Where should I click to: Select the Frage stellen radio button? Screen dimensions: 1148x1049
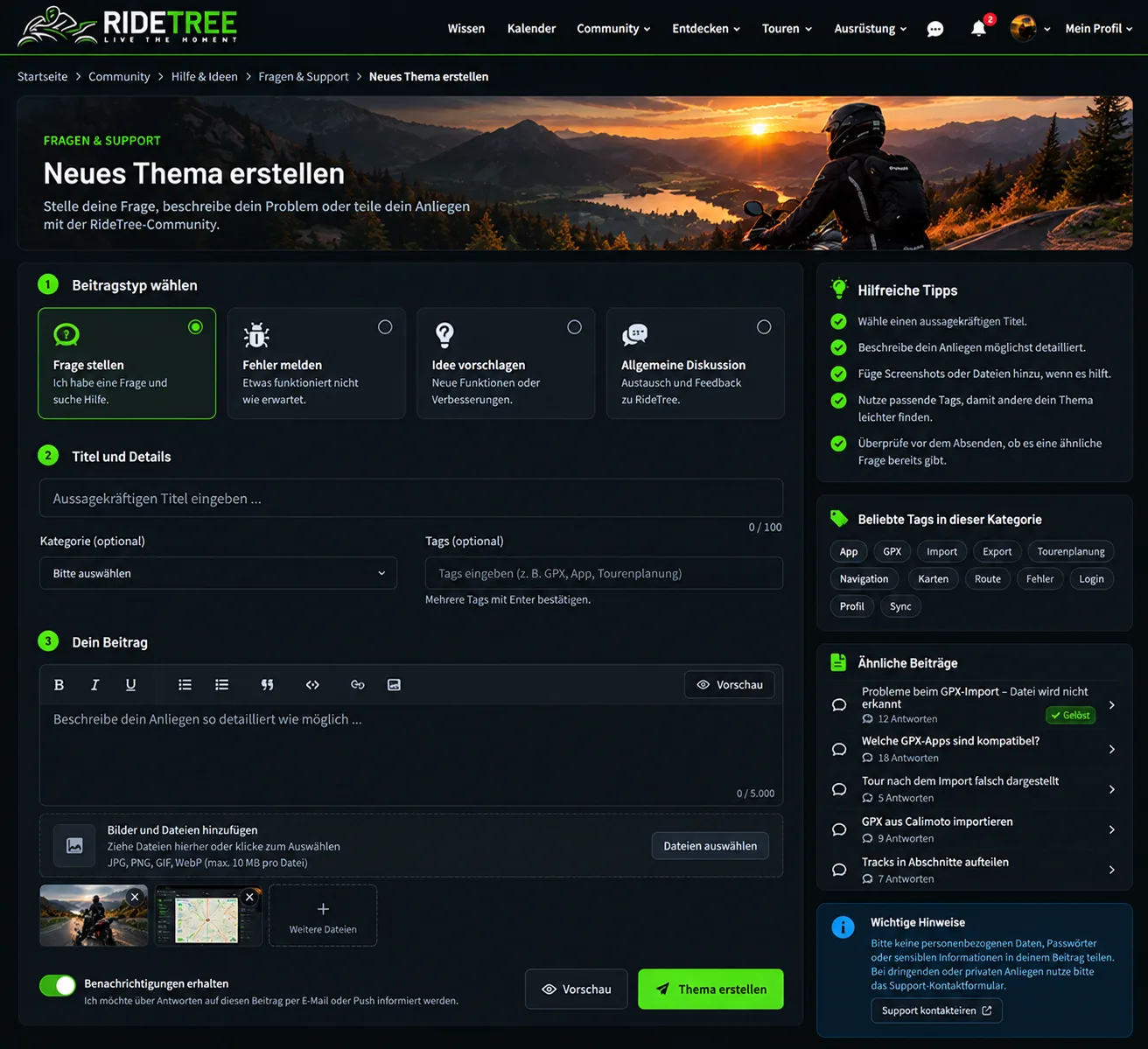pyautogui.click(x=195, y=327)
